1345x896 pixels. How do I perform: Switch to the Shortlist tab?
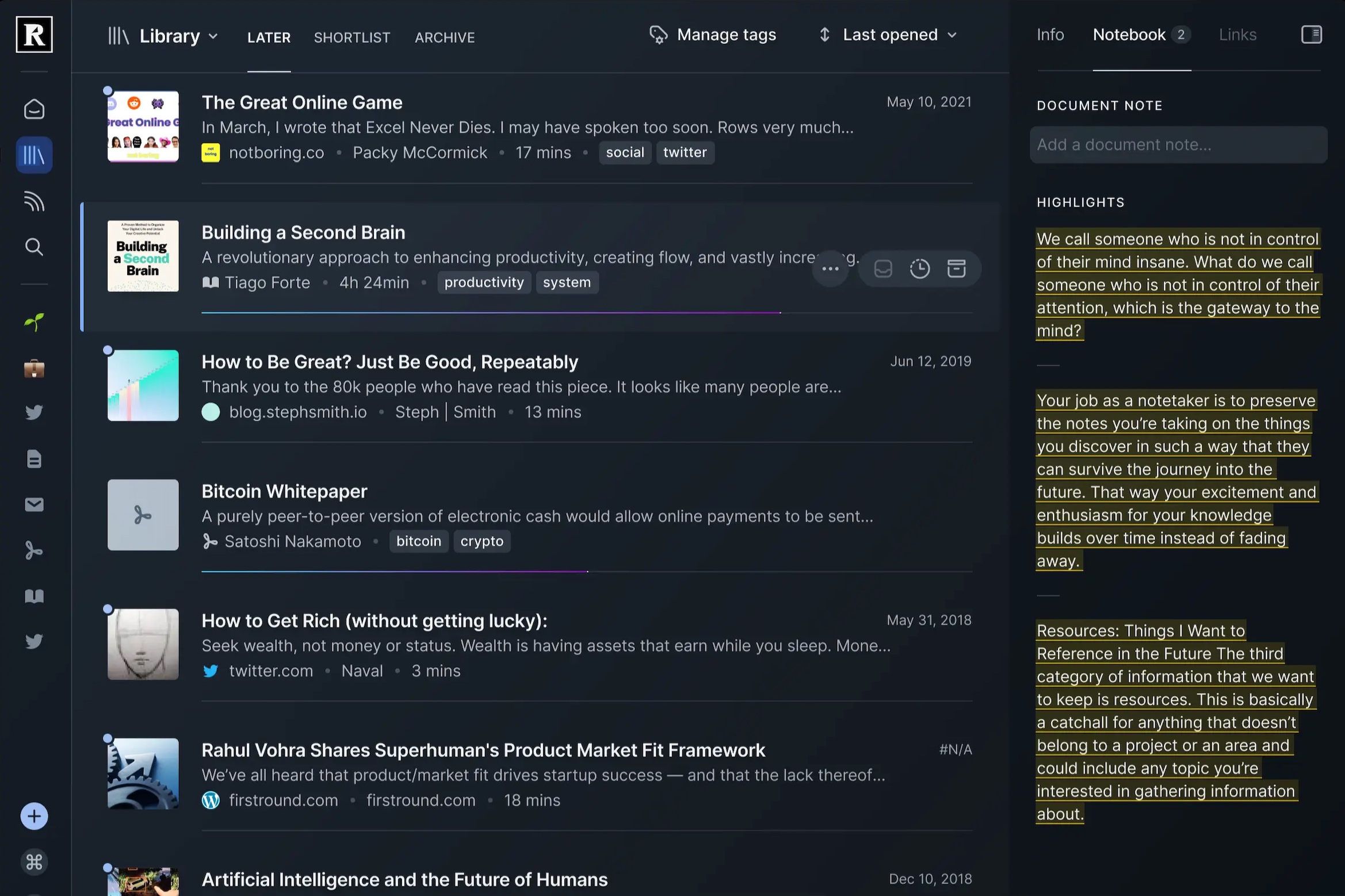pos(351,37)
